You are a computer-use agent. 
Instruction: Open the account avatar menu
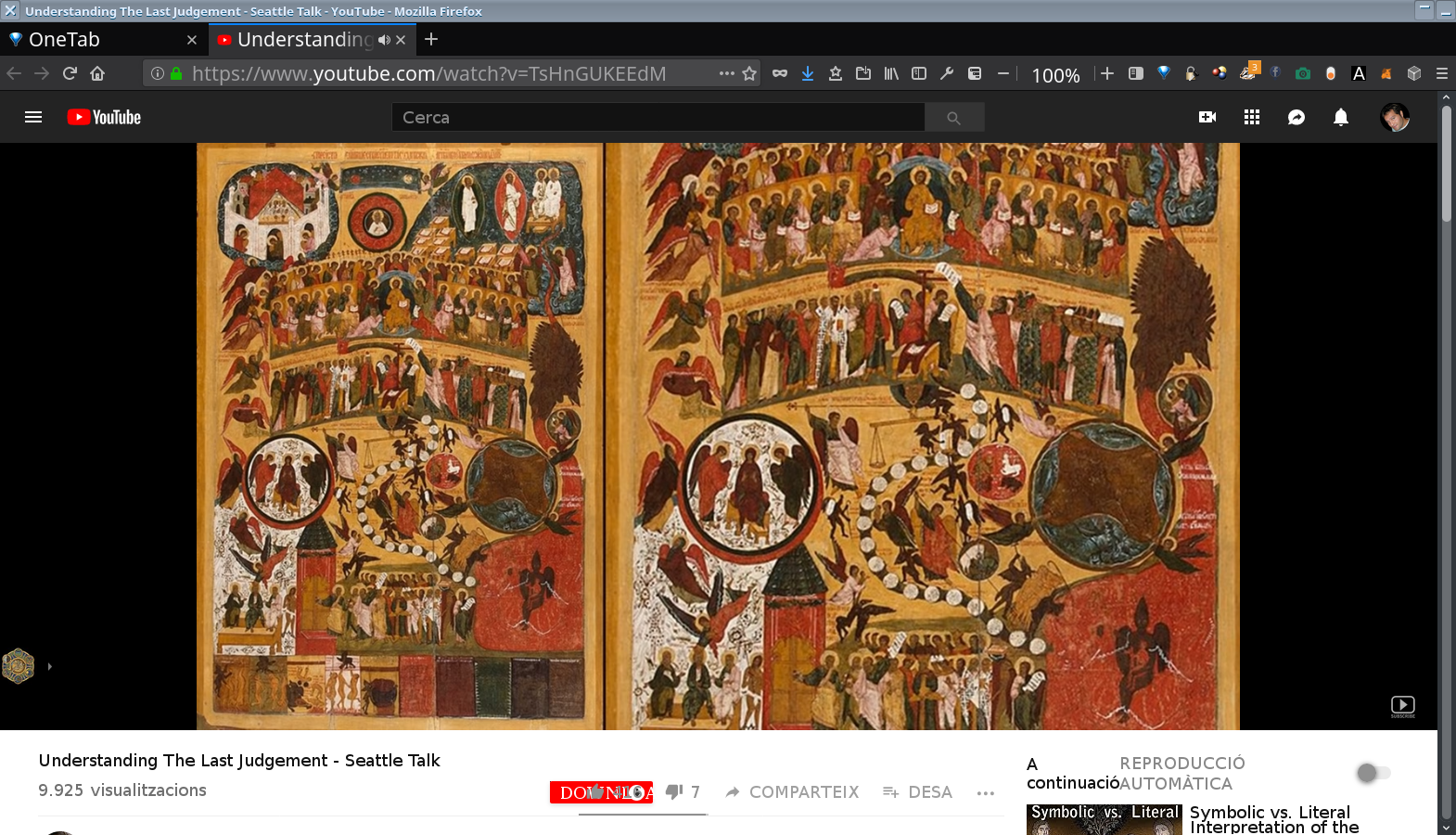pos(1395,117)
